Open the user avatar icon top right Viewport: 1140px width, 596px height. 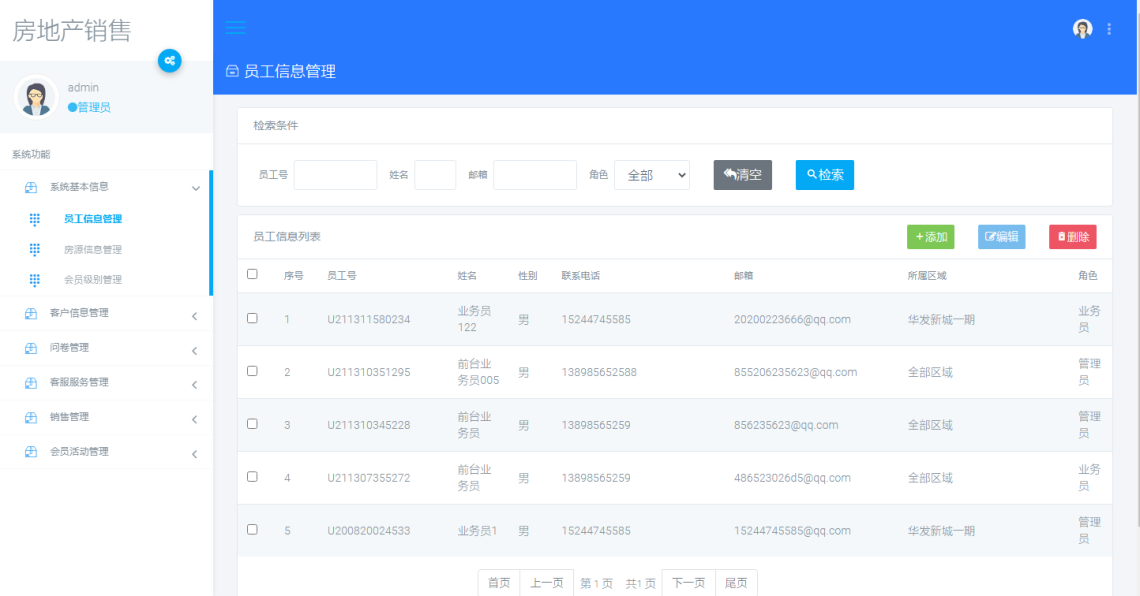tap(1082, 29)
